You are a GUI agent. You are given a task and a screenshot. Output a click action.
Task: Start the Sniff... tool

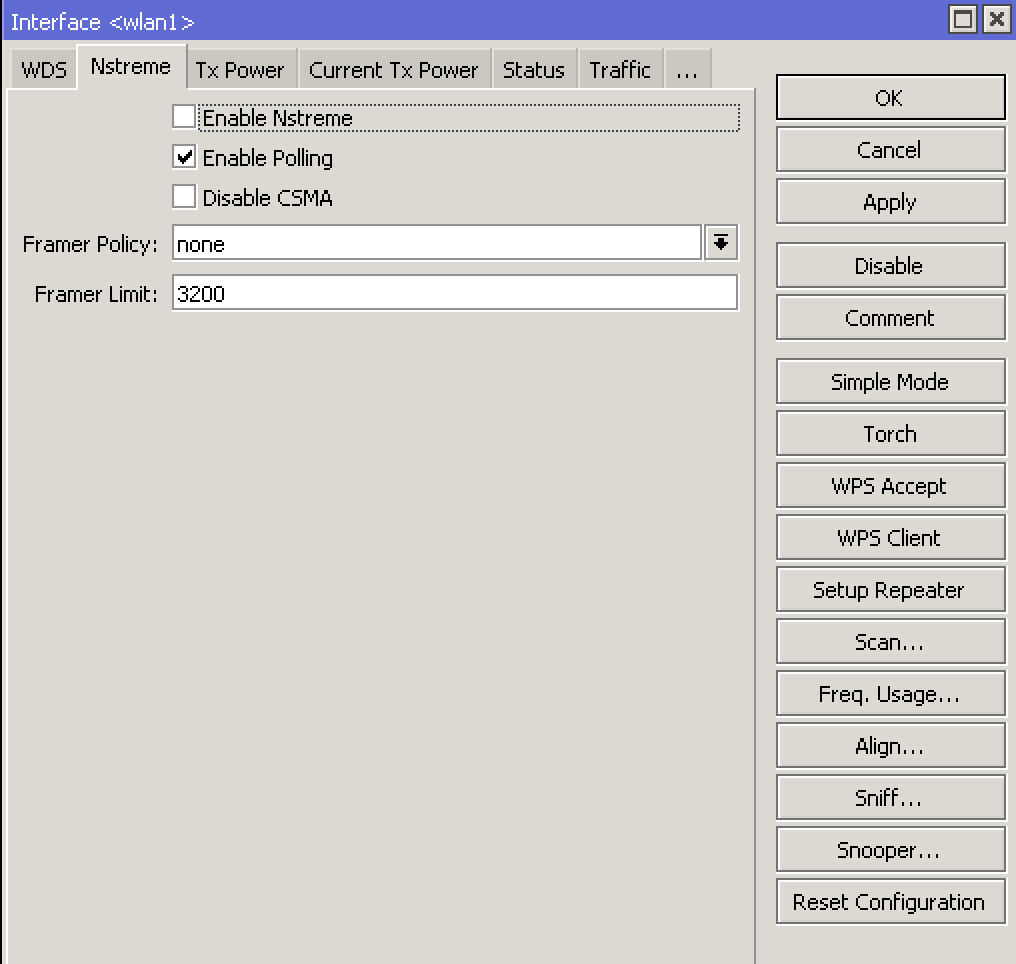coord(891,798)
